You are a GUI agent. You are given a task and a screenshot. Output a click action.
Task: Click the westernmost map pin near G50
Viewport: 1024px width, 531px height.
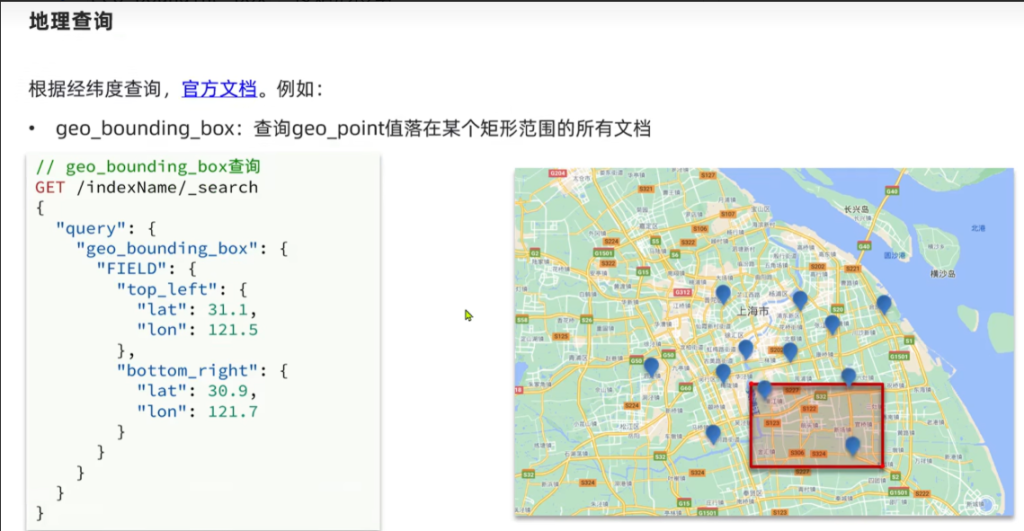[x=652, y=367]
